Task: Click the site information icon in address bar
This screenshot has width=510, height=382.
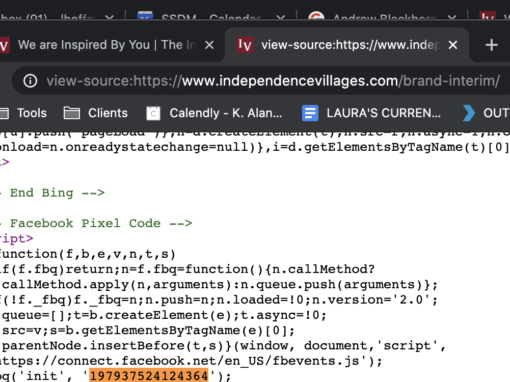Action: pyautogui.click(x=30, y=81)
